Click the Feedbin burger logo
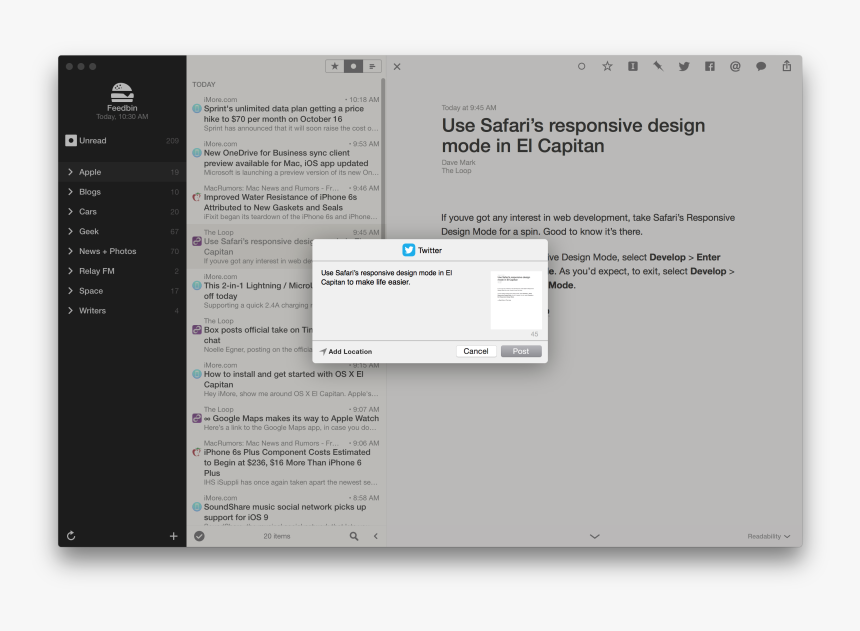 pos(122,92)
